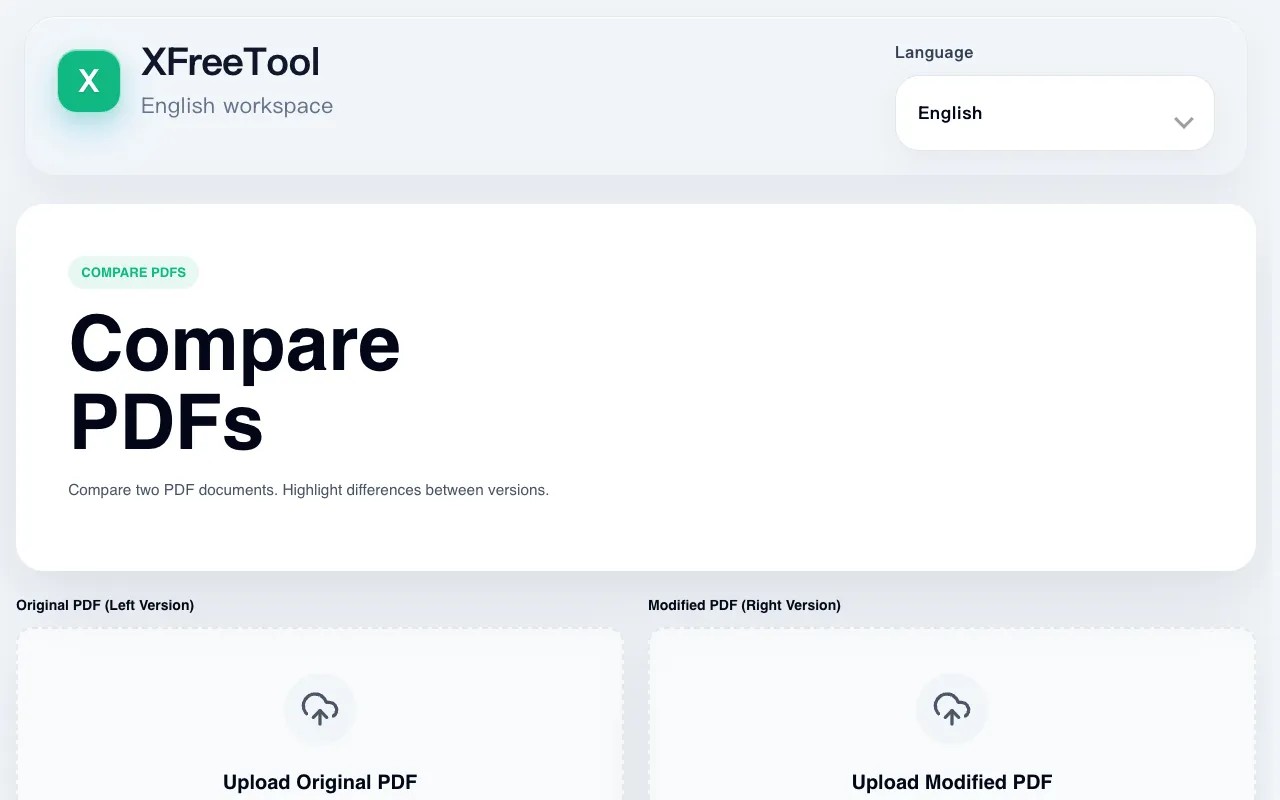The width and height of the screenshot is (1280, 800).
Task: Click the "Compare PDFs" main heading
Action: (x=235, y=383)
